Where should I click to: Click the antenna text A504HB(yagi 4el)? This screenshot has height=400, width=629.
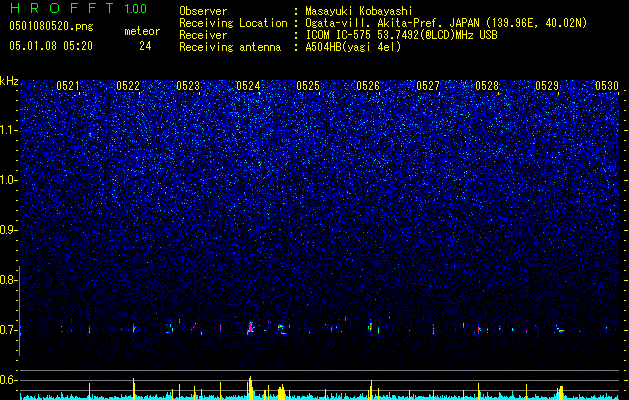[353, 47]
